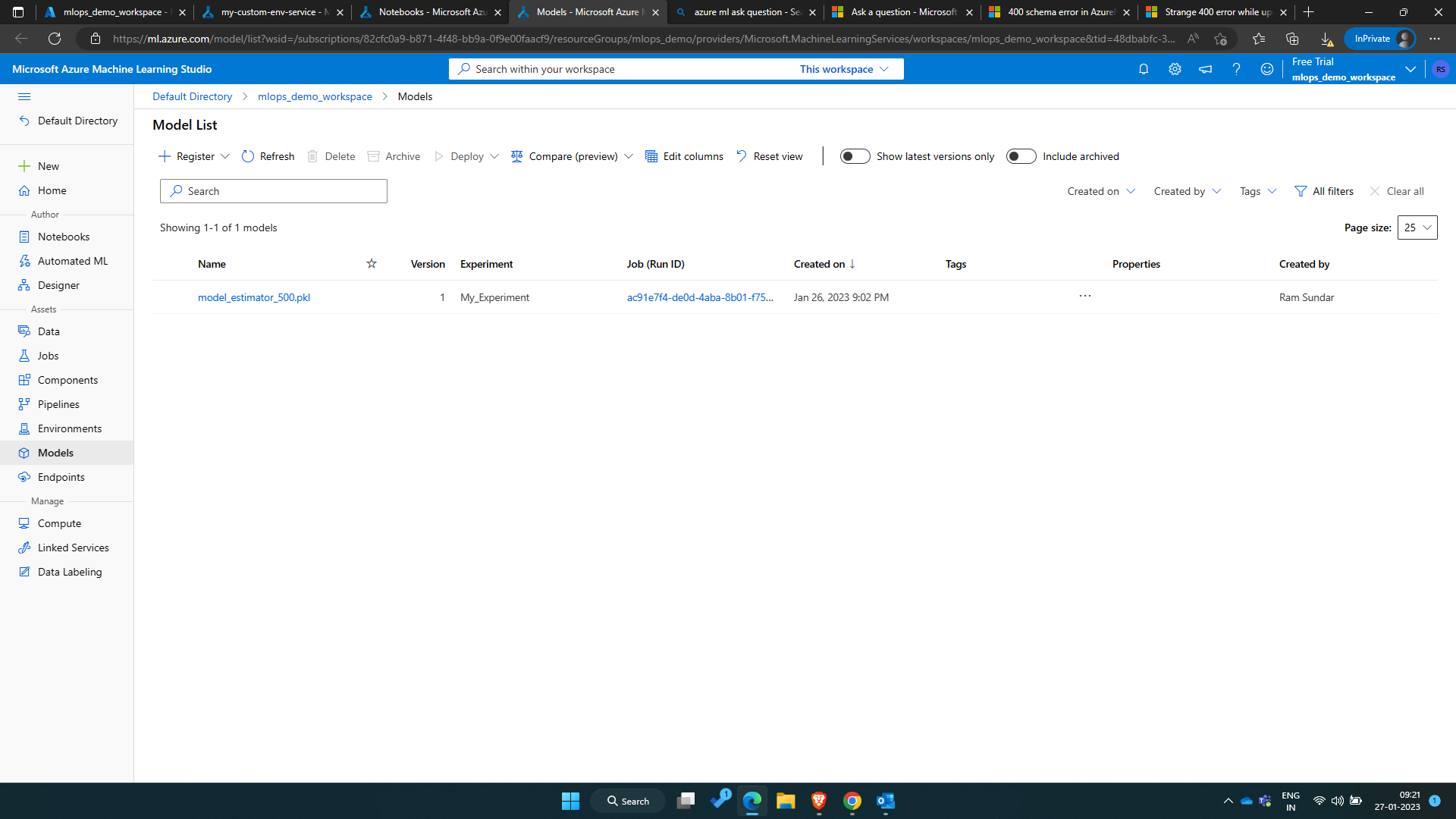Enable Show latest versions only
This screenshot has height=819, width=1456.
855,156
